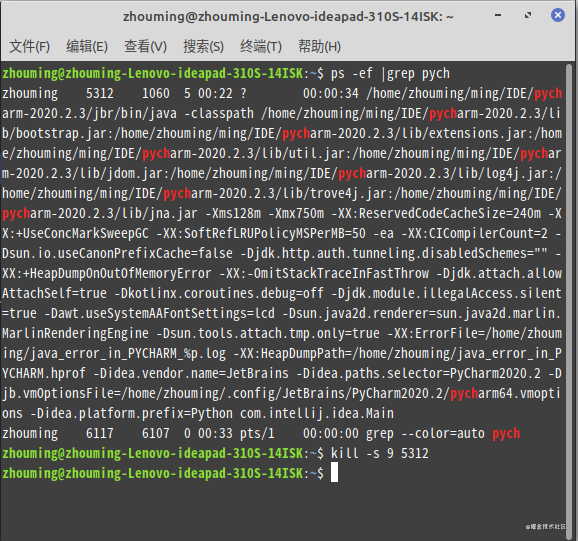The width and height of the screenshot is (578, 541).
Task: Click the PID 5312 in first process row
Action: pyautogui.click(x=100, y=93)
